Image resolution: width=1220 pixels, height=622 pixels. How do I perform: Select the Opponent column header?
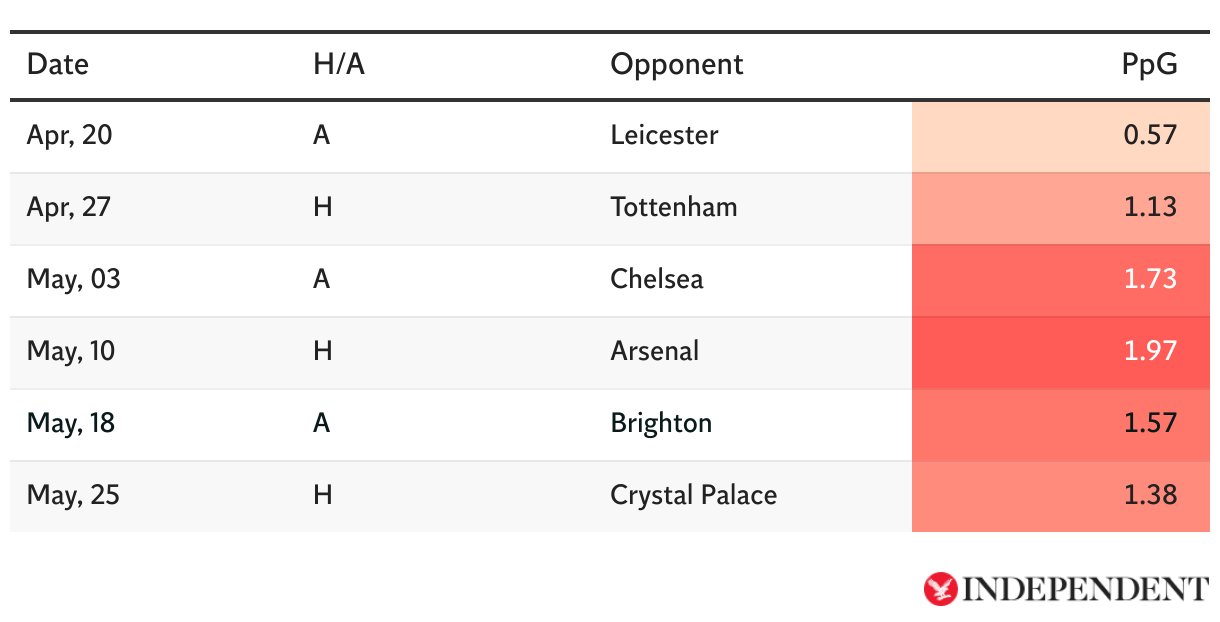(677, 65)
